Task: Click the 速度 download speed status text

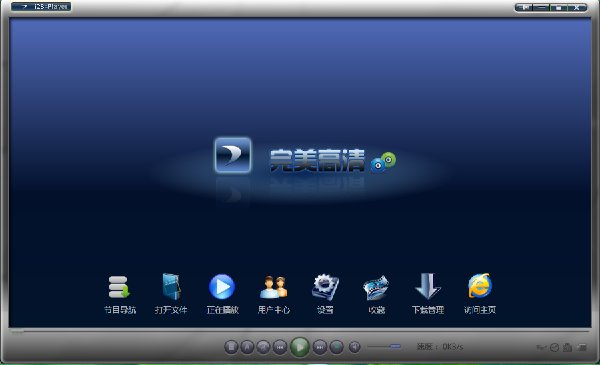Action: [x=440, y=347]
